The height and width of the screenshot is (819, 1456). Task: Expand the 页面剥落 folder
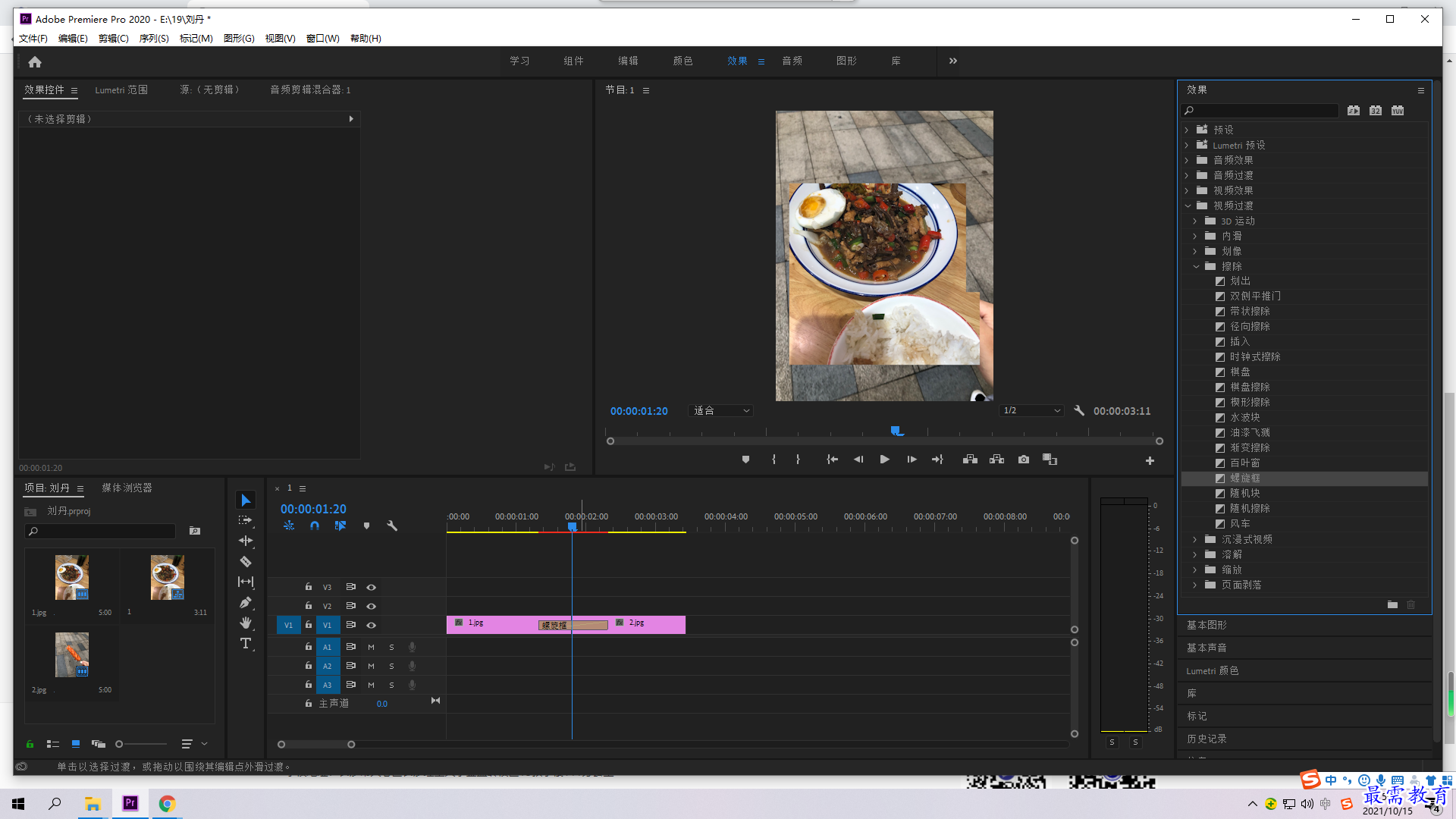[1196, 585]
